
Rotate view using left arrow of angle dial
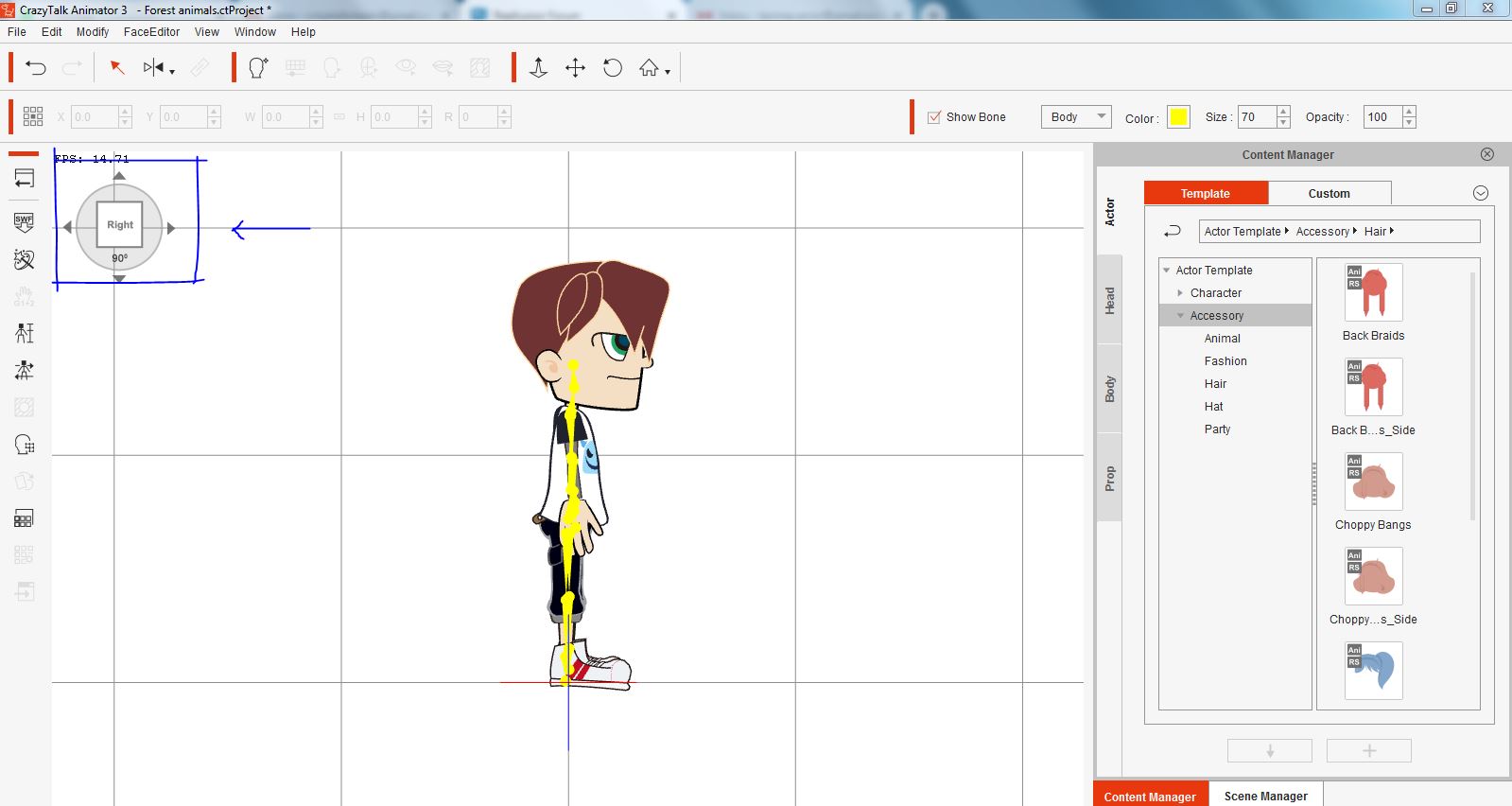pyautogui.click(x=67, y=227)
